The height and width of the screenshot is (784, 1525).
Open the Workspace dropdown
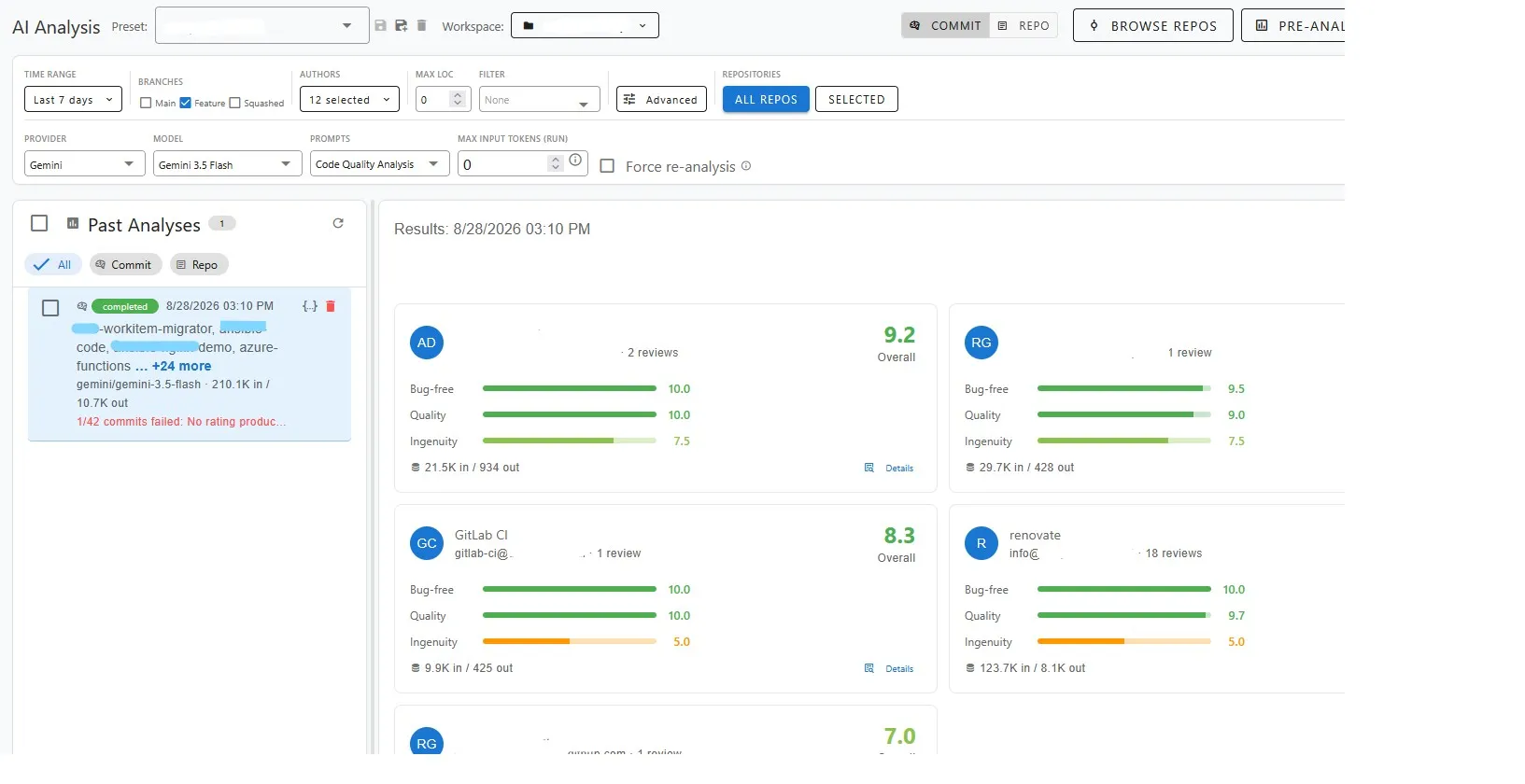[586, 25]
